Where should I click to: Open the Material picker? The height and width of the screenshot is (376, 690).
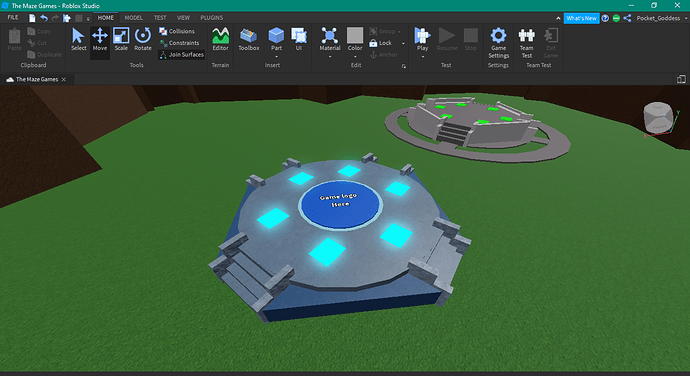[330, 40]
